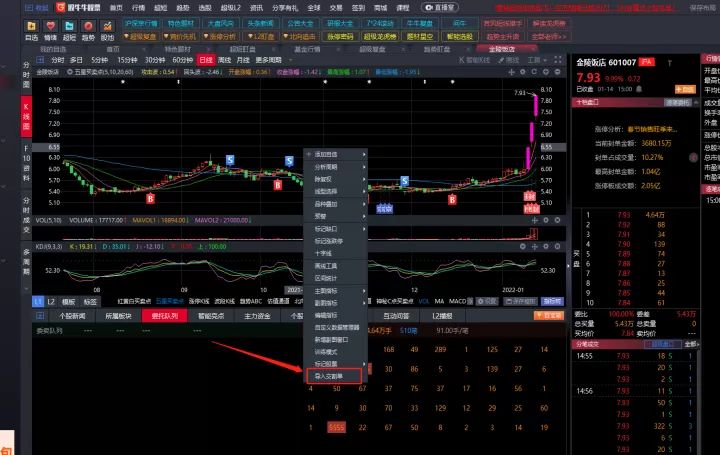Image resolution: width=720 pixels, height=455 pixels.
Task: Click the chart layout icon beside 分时
Action: pyautogui.click(x=40, y=60)
